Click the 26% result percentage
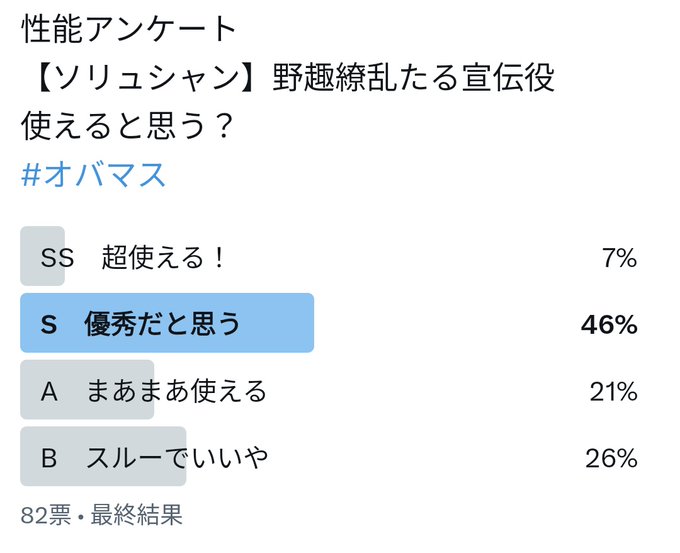 click(x=611, y=458)
